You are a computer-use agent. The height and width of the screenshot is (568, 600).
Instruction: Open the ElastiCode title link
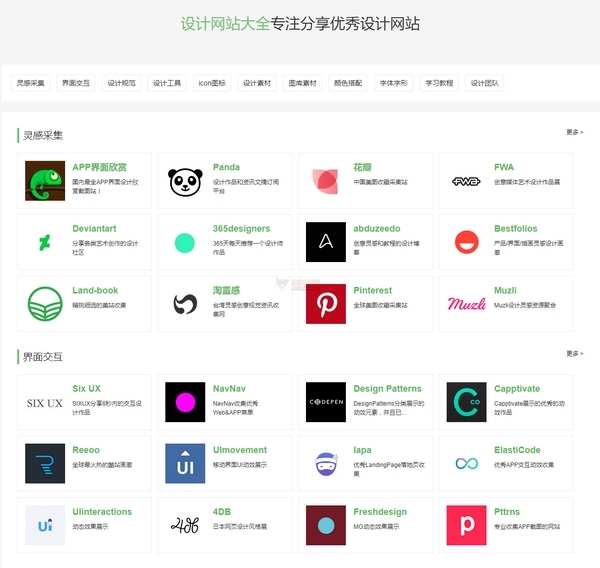tap(517, 450)
